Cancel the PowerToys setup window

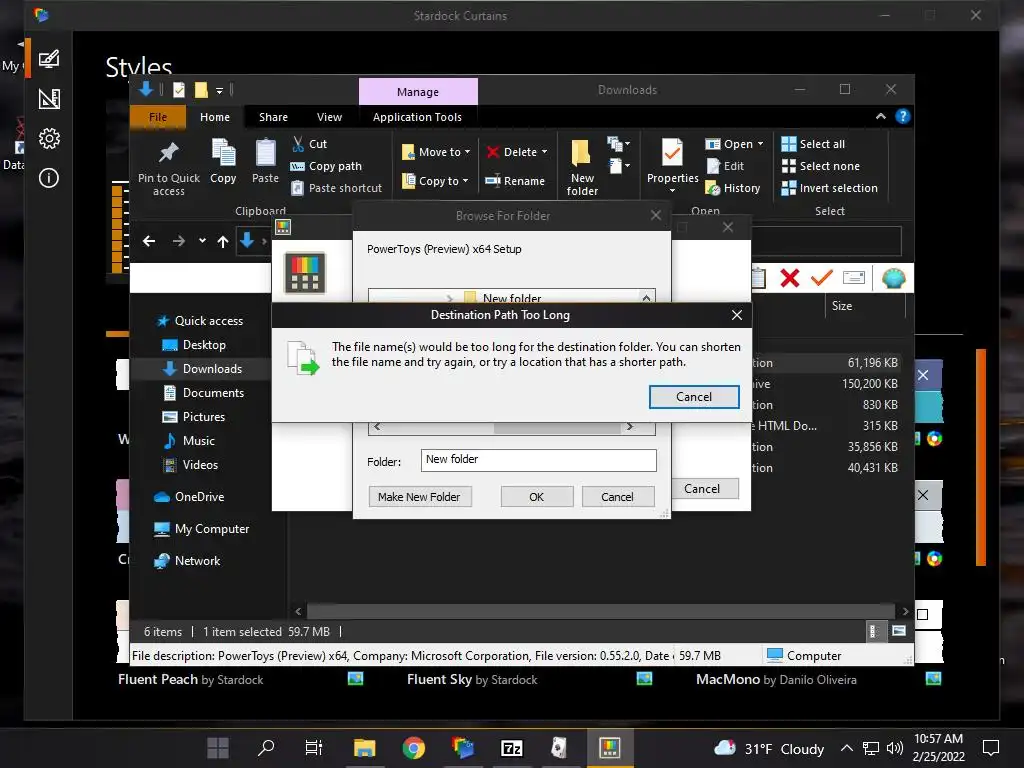point(702,489)
